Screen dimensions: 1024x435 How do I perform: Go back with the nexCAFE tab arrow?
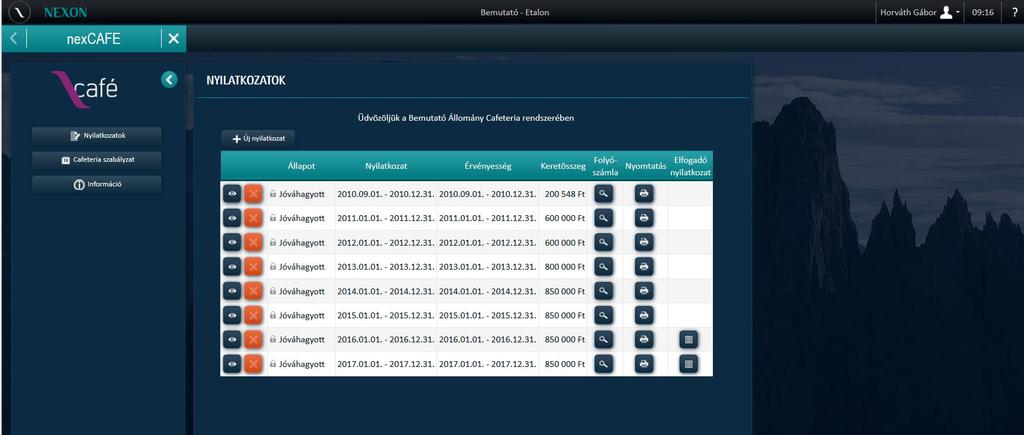[14, 39]
